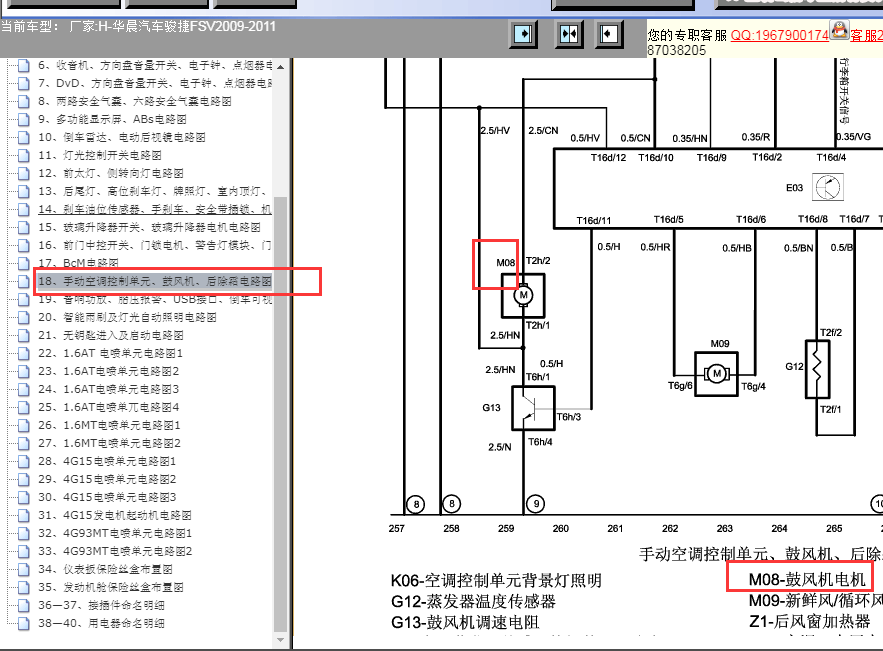This screenshot has width=883, height=651.
Task: Click the left-arrow panel layout button
Action: 609,34
